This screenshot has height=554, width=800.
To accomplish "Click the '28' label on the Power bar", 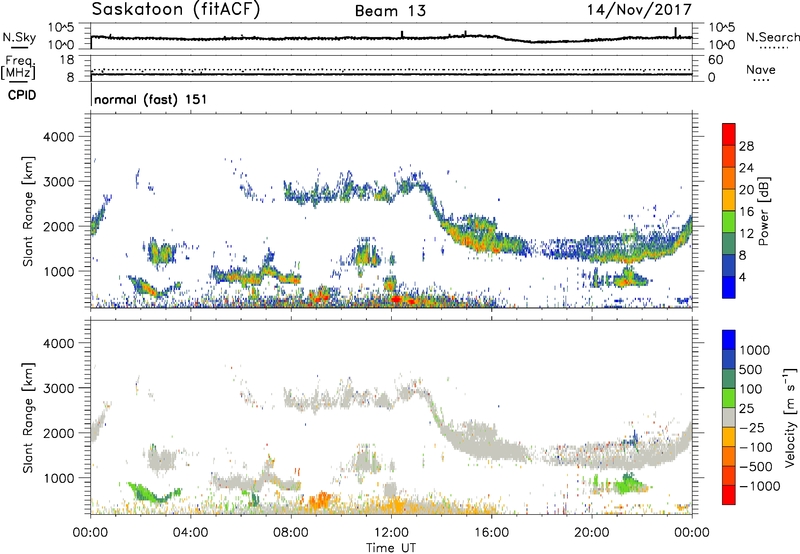I will (x=746, y=146).
